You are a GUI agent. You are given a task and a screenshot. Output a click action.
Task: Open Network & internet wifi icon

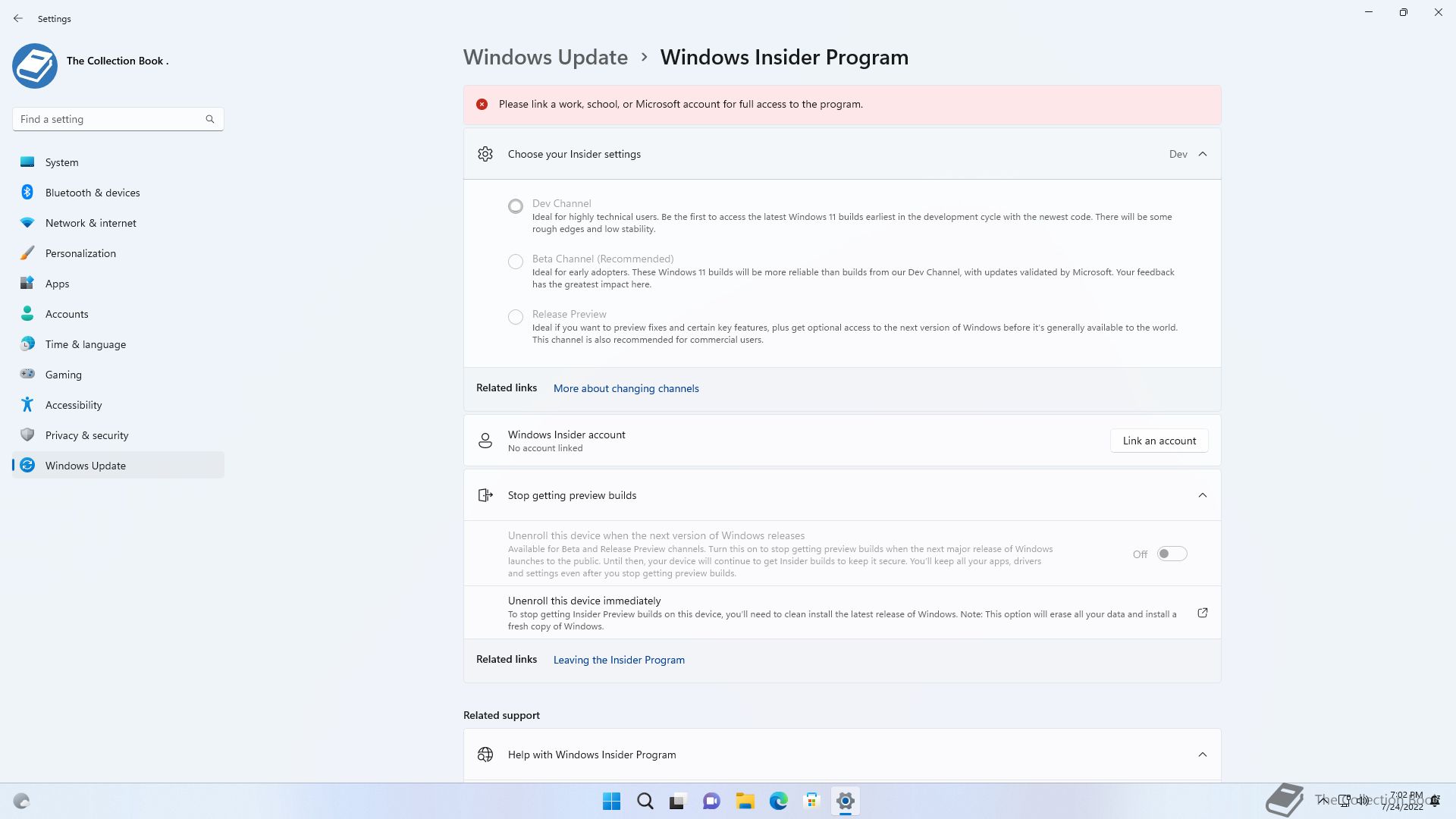(x=27, y=222)
